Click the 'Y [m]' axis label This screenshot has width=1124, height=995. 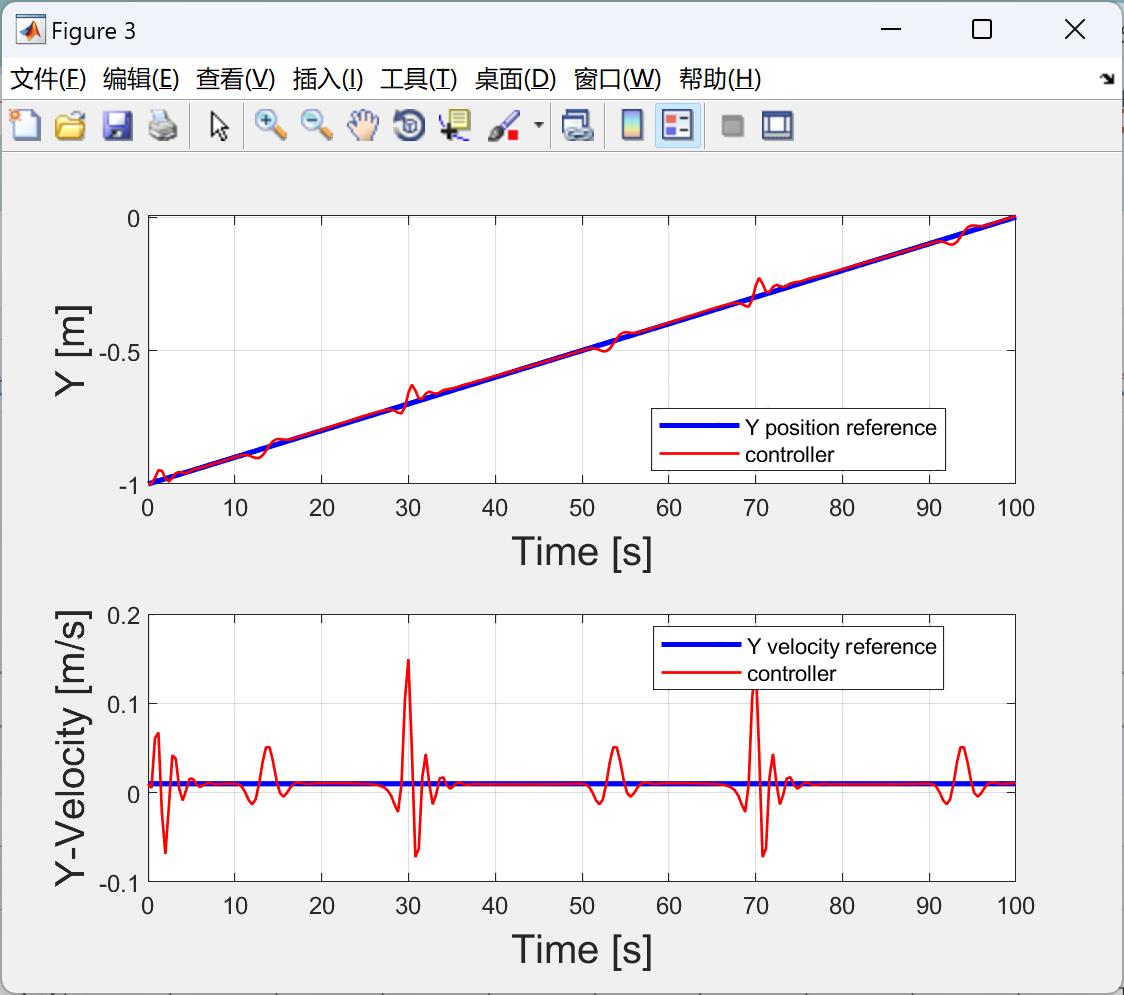coord(72,351)
